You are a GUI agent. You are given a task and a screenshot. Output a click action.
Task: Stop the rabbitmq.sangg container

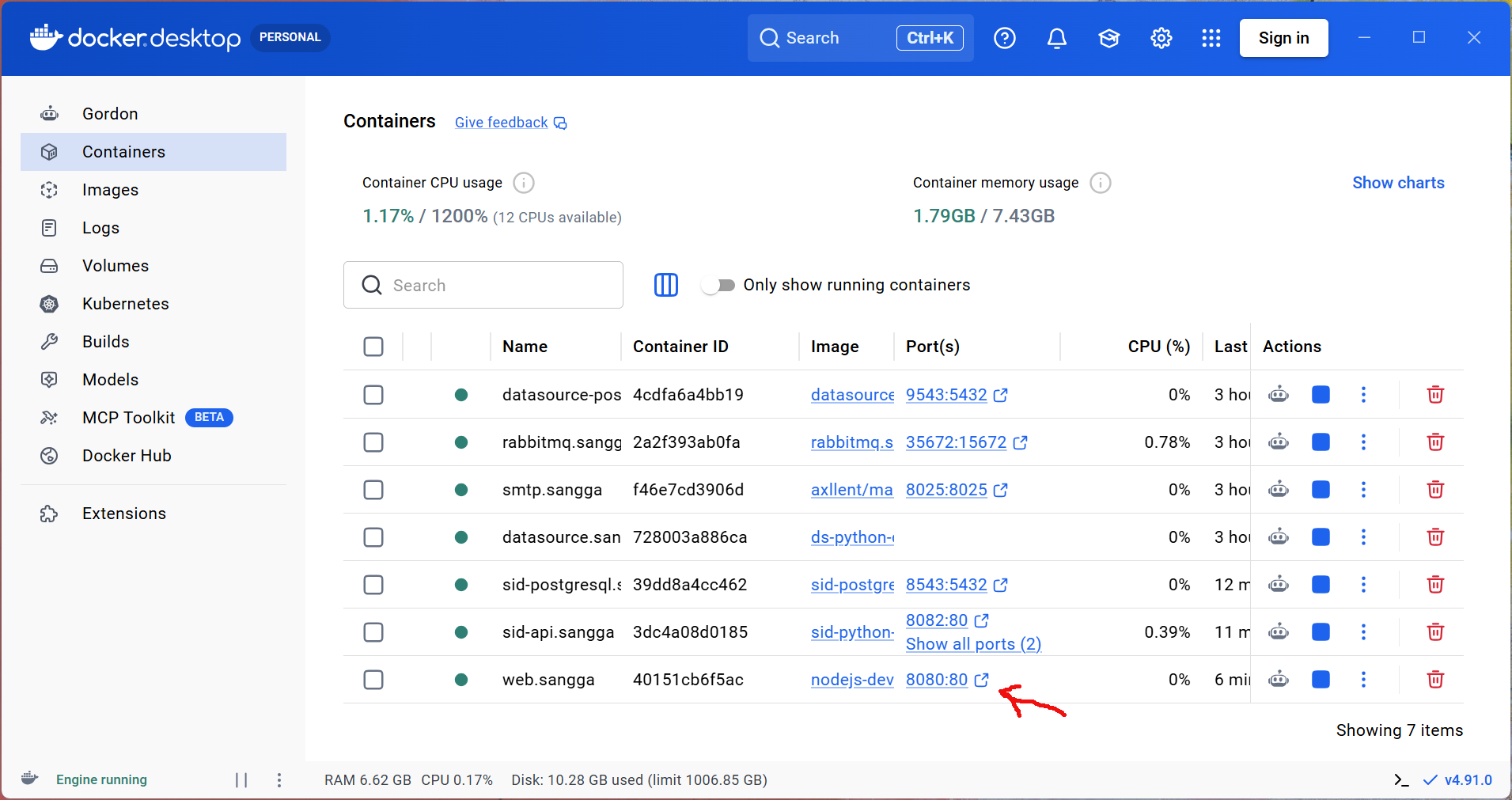[x=1321, y=442]
